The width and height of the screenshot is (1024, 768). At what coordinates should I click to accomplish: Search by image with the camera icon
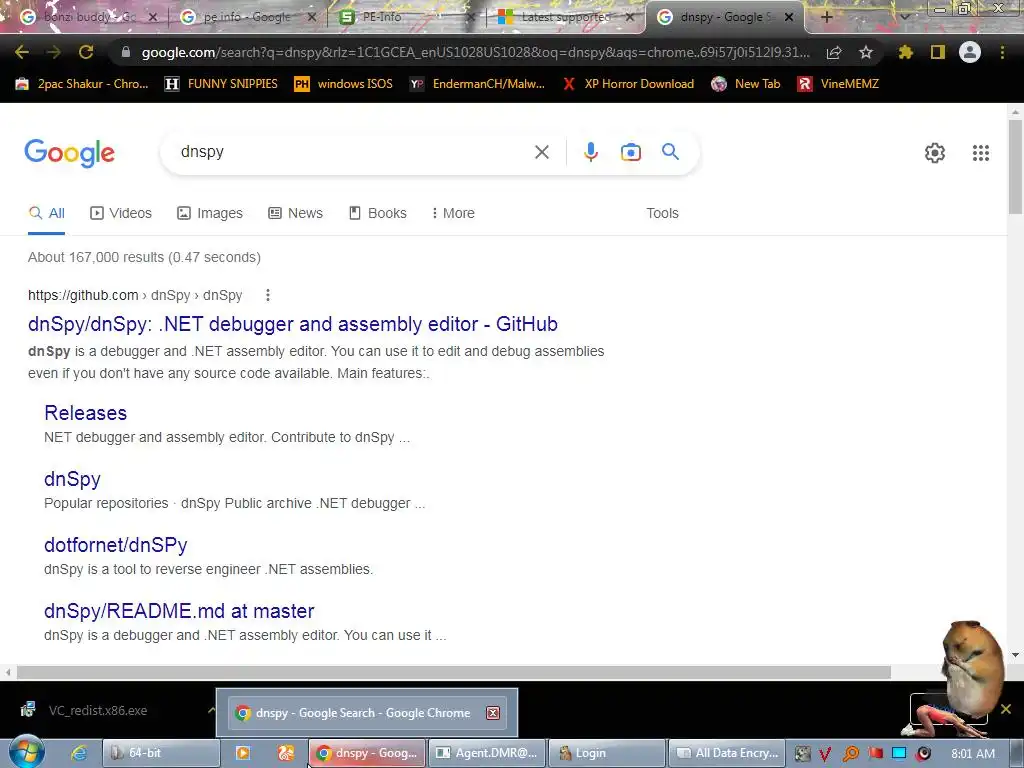tap(630, 152)
